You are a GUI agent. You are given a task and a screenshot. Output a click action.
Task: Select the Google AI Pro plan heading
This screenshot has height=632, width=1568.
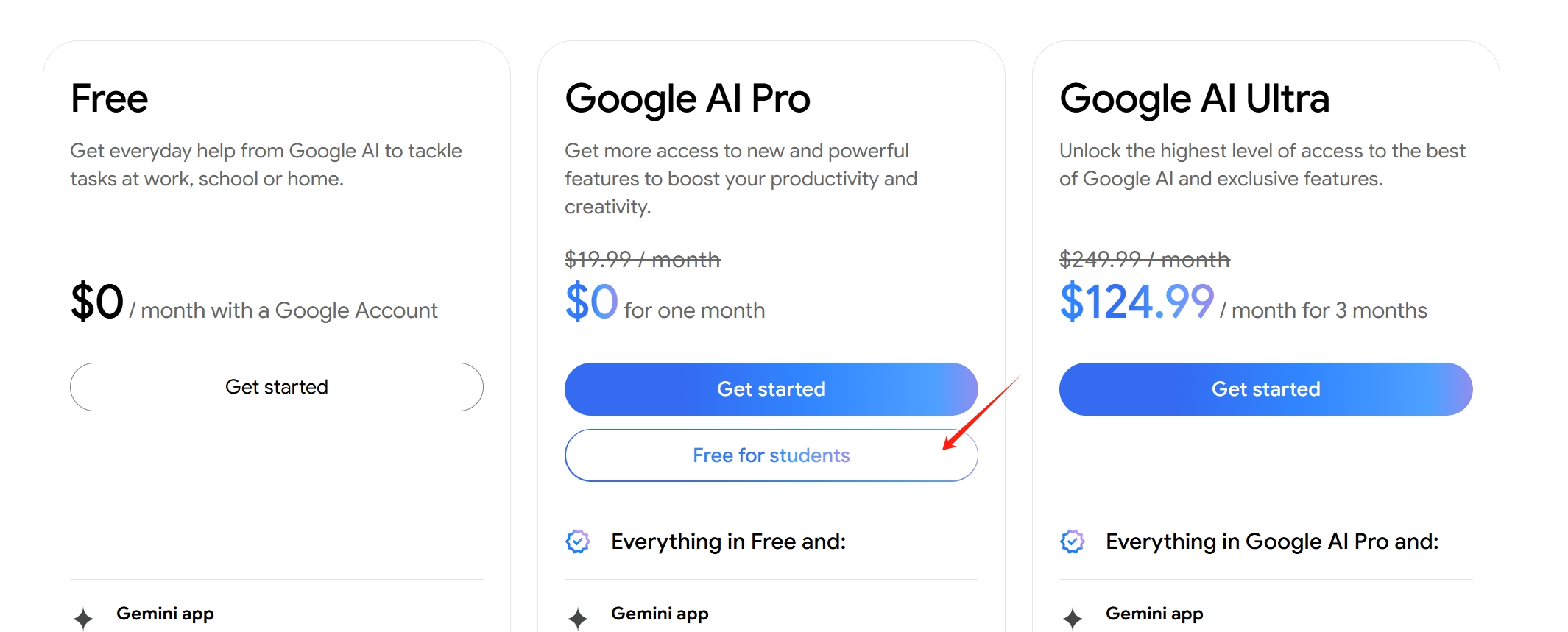688,99
